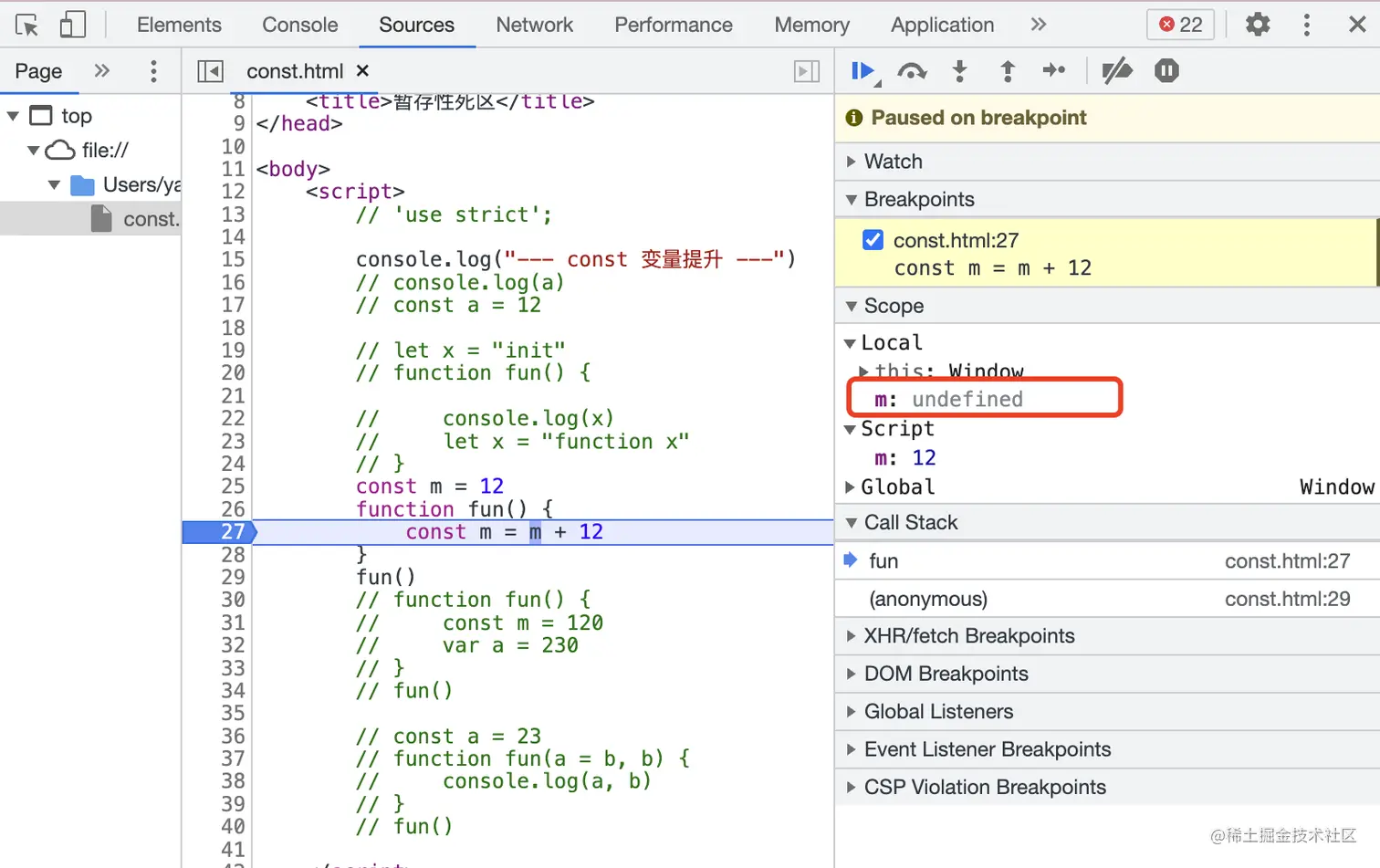Collapse the Local scope
The width and height of the screenshot is (1380, 868).
(850, 343)
